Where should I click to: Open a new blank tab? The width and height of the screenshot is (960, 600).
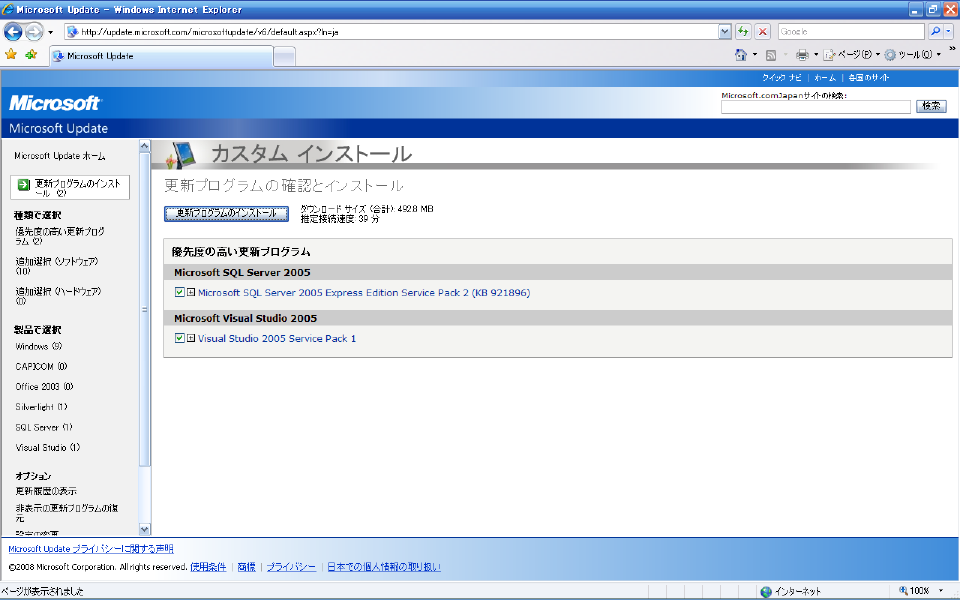click(284, 56)
